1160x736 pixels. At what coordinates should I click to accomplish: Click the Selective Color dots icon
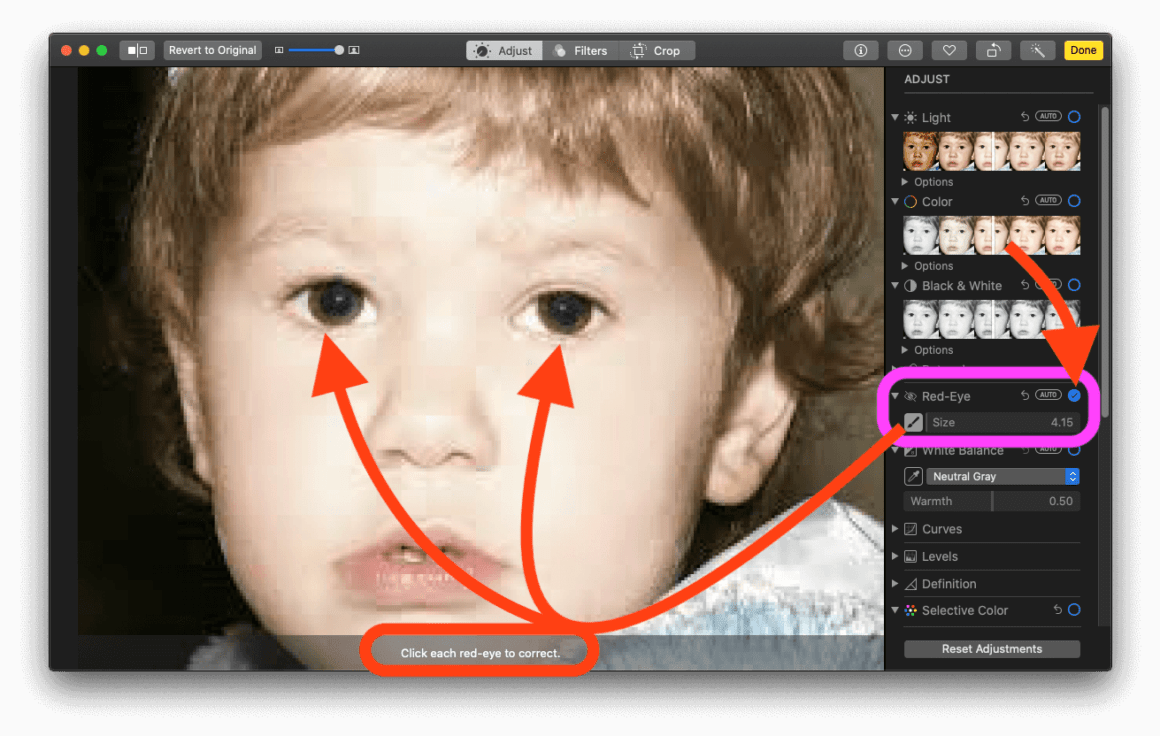[x=911, y=610]
